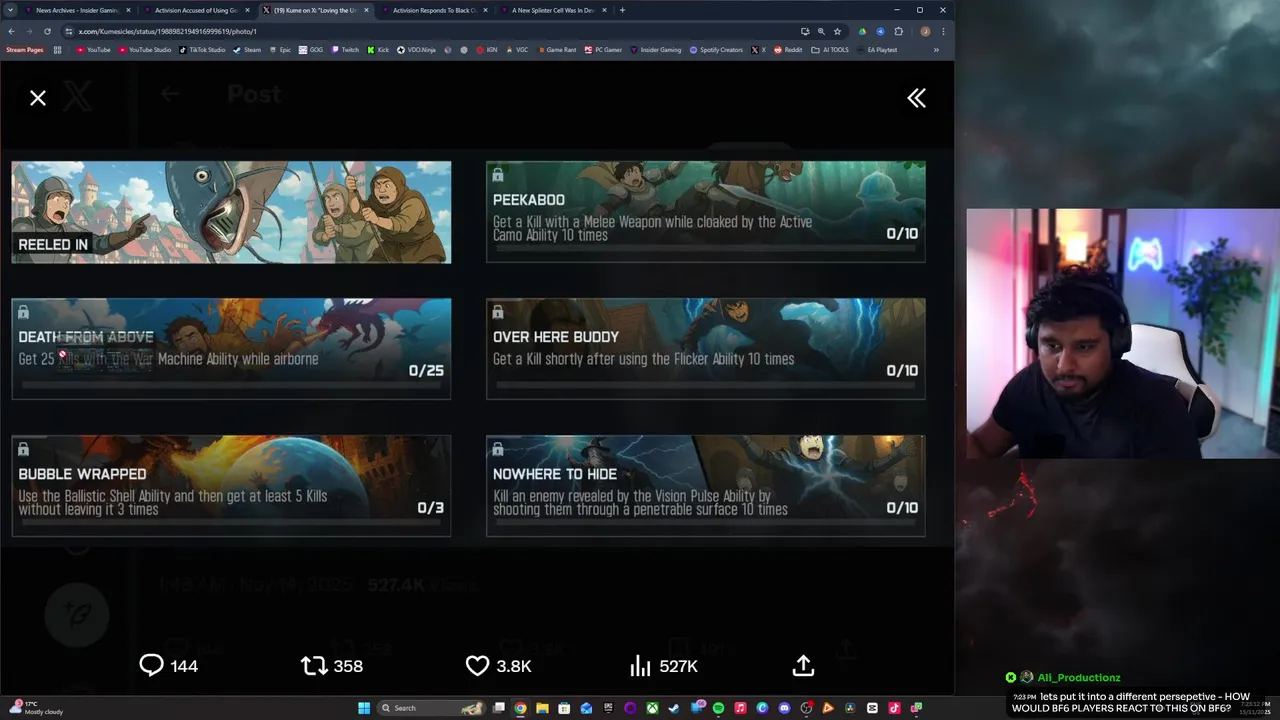Switch to Activision Accused of Using tab
1280x720 pixels.
point(195,10)
